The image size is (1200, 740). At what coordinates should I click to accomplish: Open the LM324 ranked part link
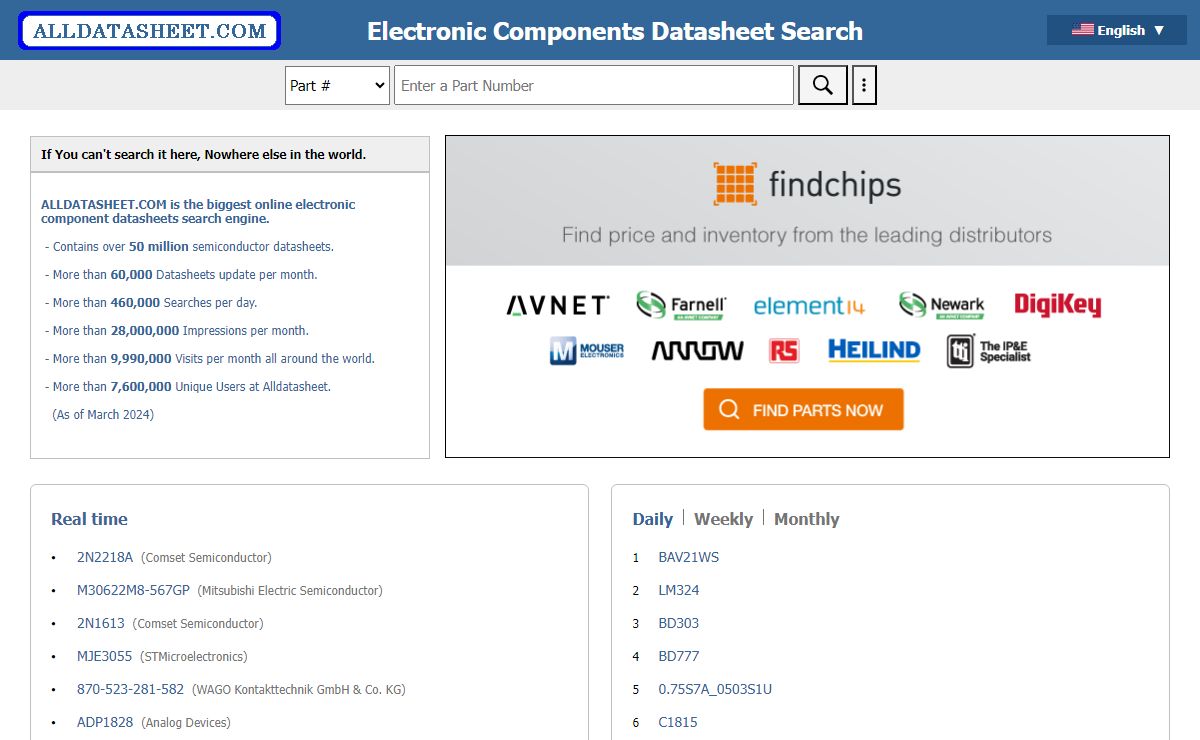tap(679, 590)
